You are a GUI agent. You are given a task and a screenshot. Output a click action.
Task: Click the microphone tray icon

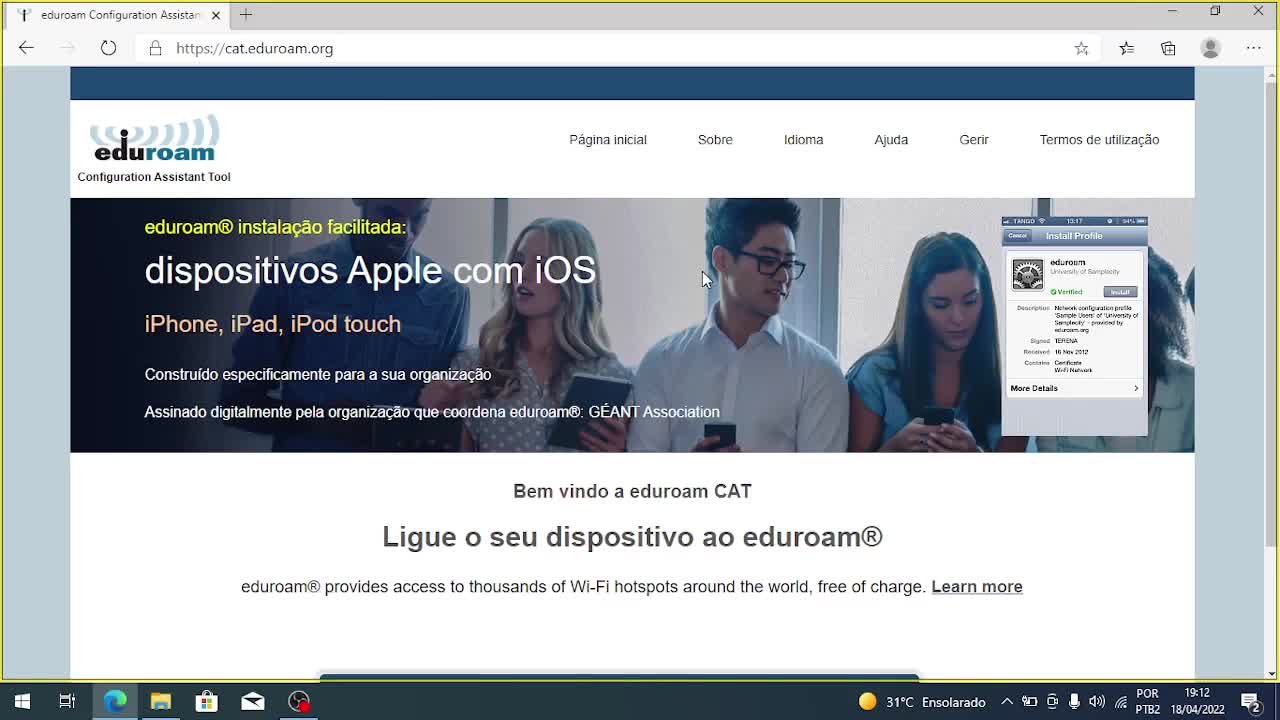pos(1074,702)
